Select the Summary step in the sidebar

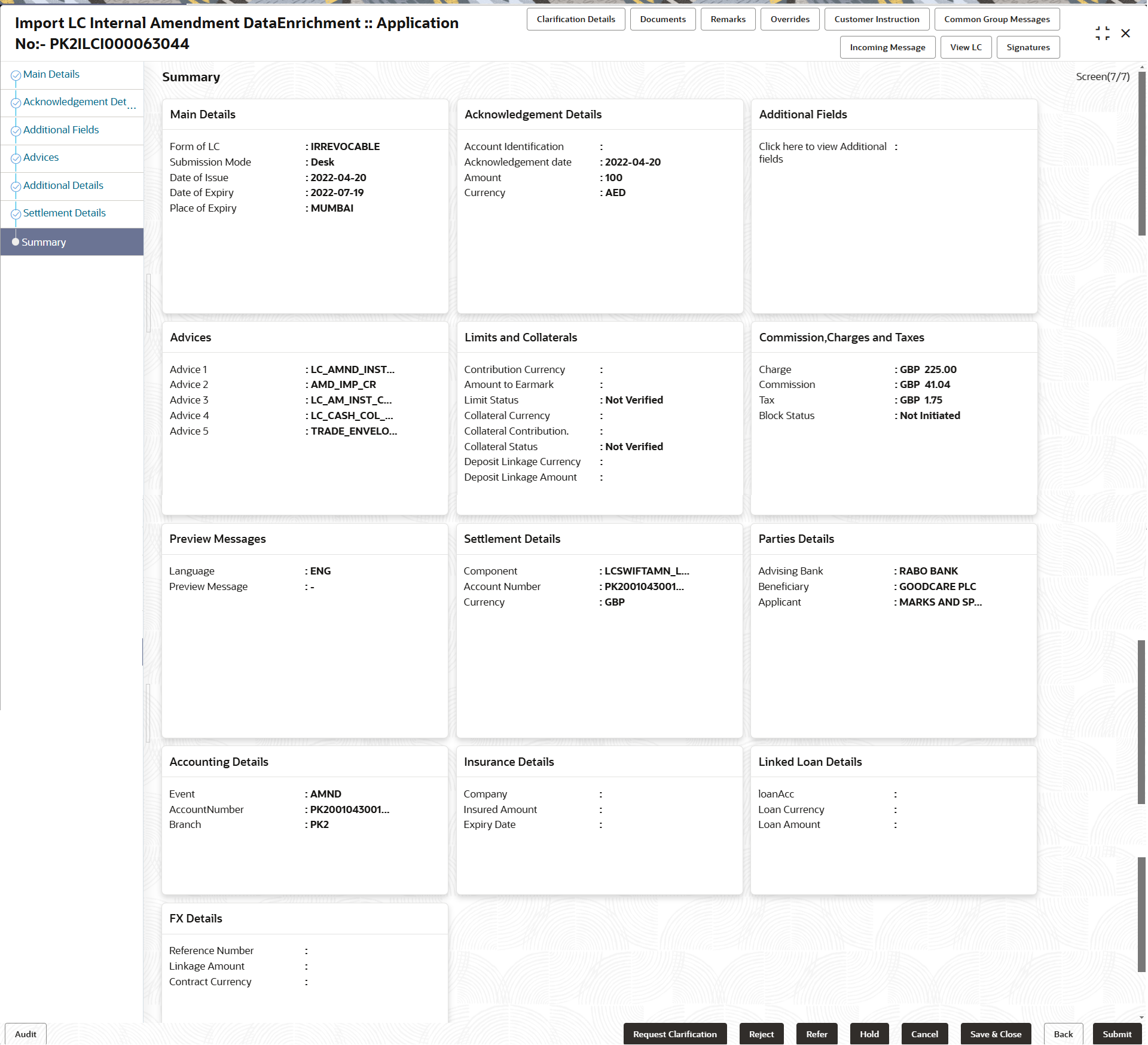(44, 242)
